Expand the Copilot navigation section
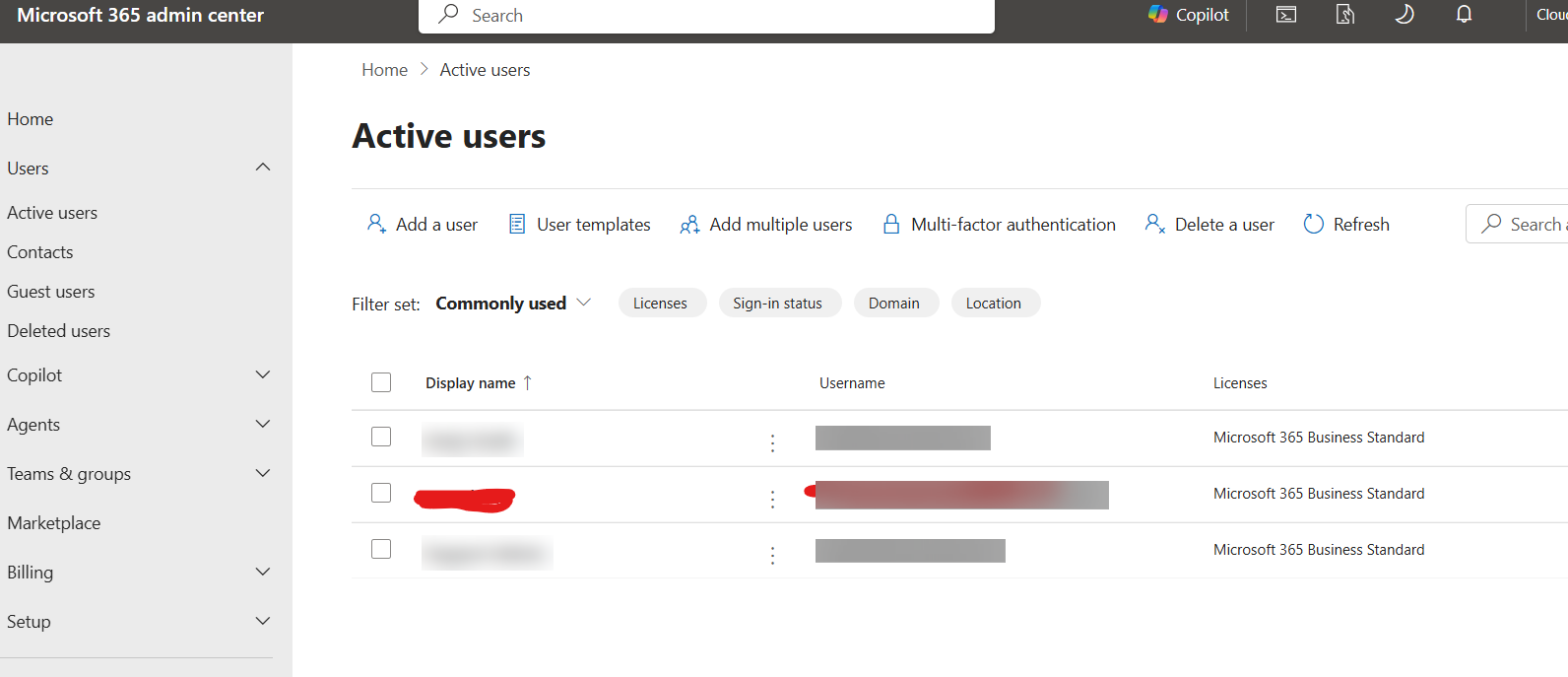The height and width of the screenshot is (677, 1568). pyautogui.click(x=263, y=374)
